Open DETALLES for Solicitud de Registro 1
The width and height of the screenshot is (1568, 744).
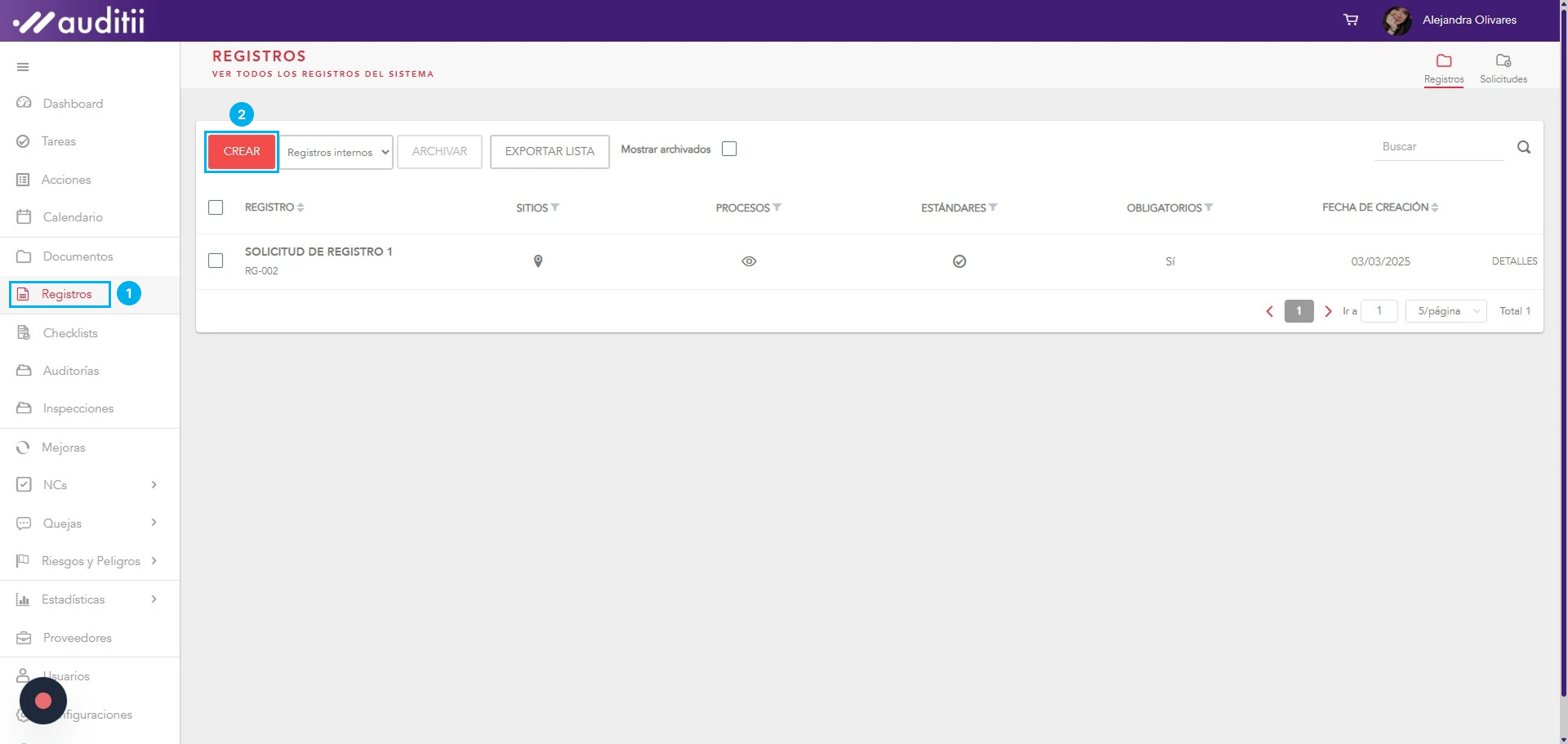coord(1514,261)
